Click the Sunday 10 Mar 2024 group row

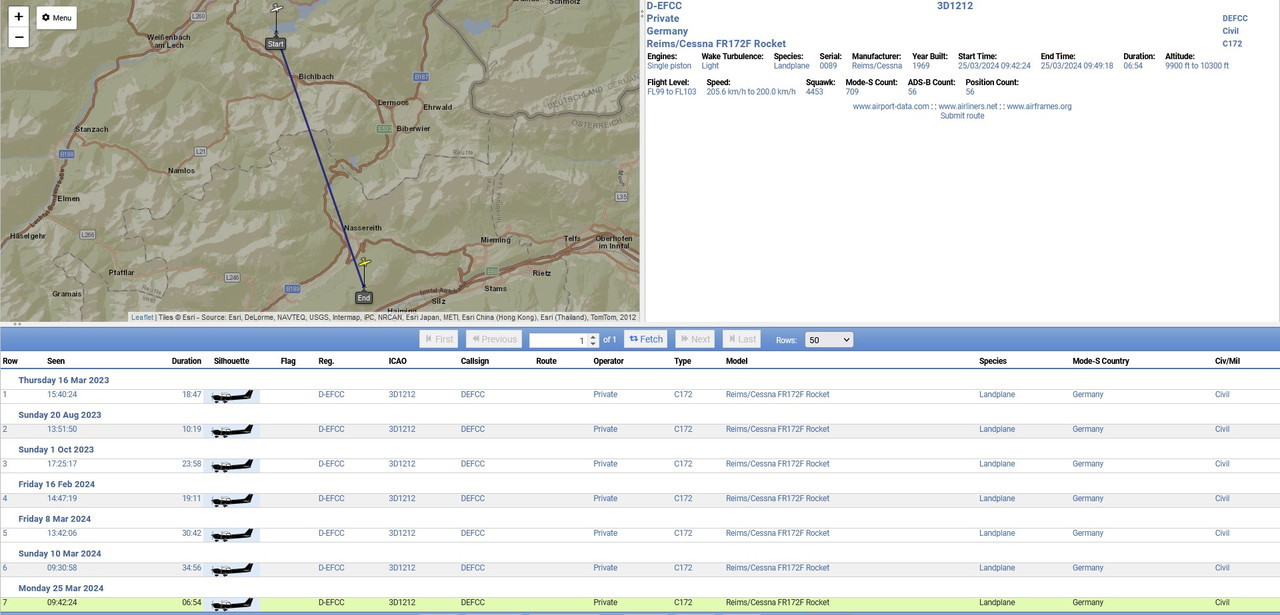click(x=640, y=553)
